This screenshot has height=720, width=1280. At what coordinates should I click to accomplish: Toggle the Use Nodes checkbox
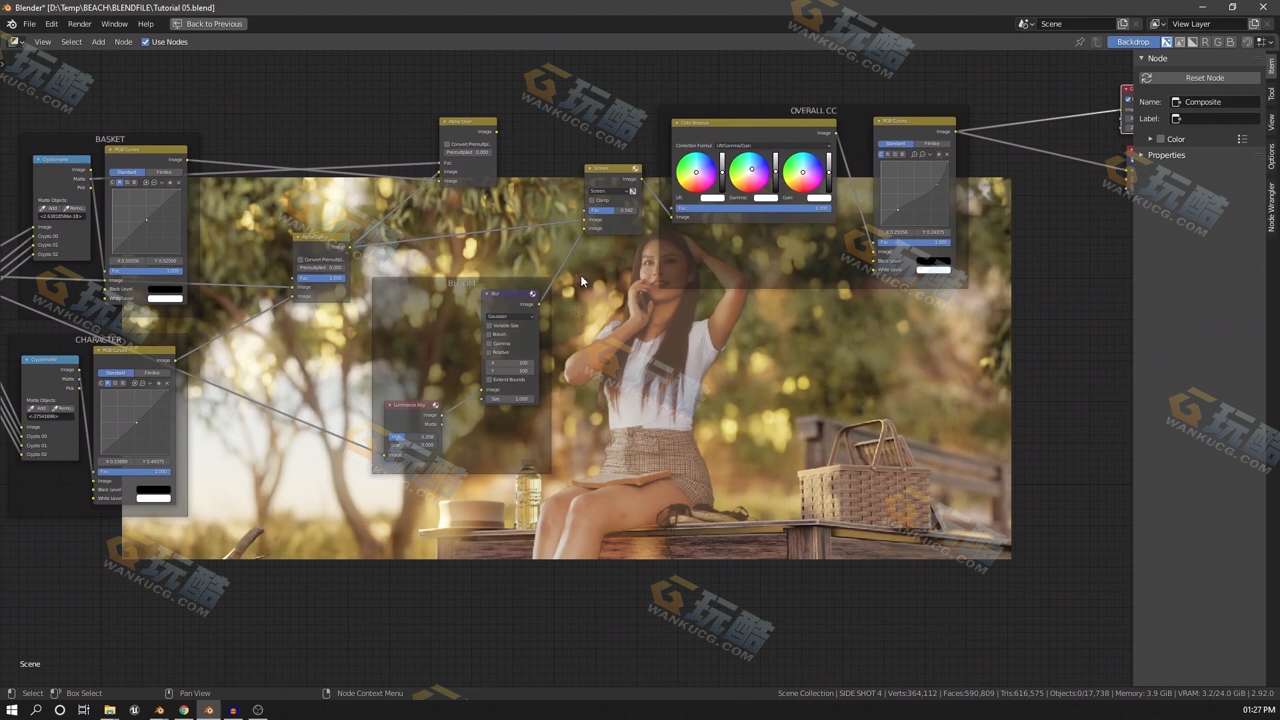pyautogui.click(x=146, y=42)
